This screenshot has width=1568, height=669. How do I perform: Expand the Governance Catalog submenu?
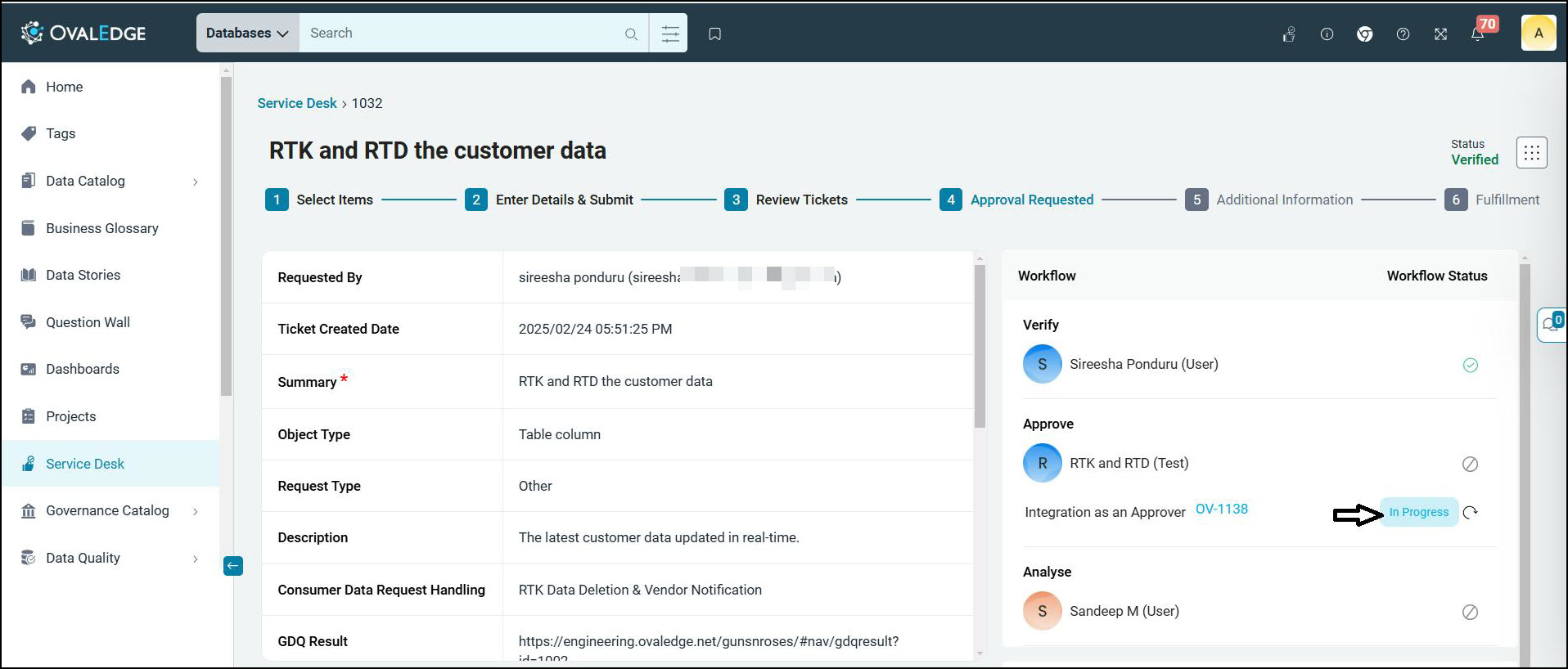pos(195,511)
